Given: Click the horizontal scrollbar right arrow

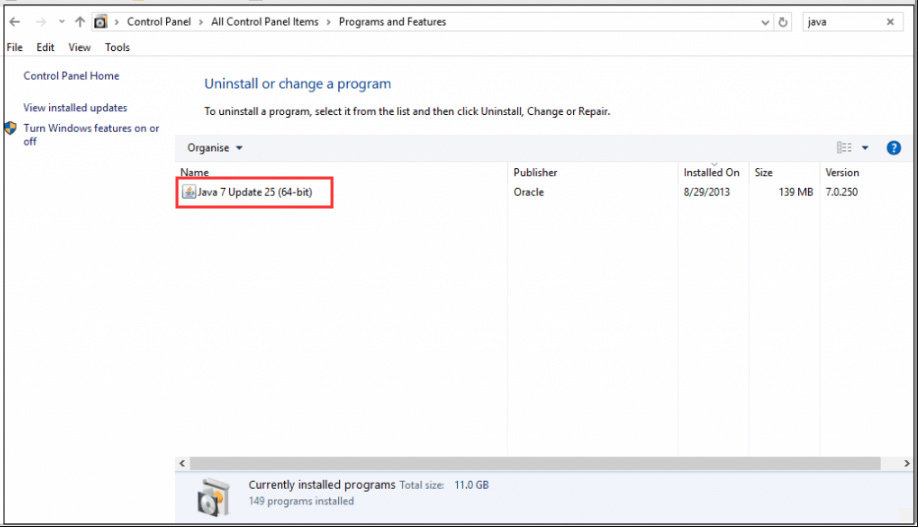Looking at the screenshot, I should tap(906, 463).
